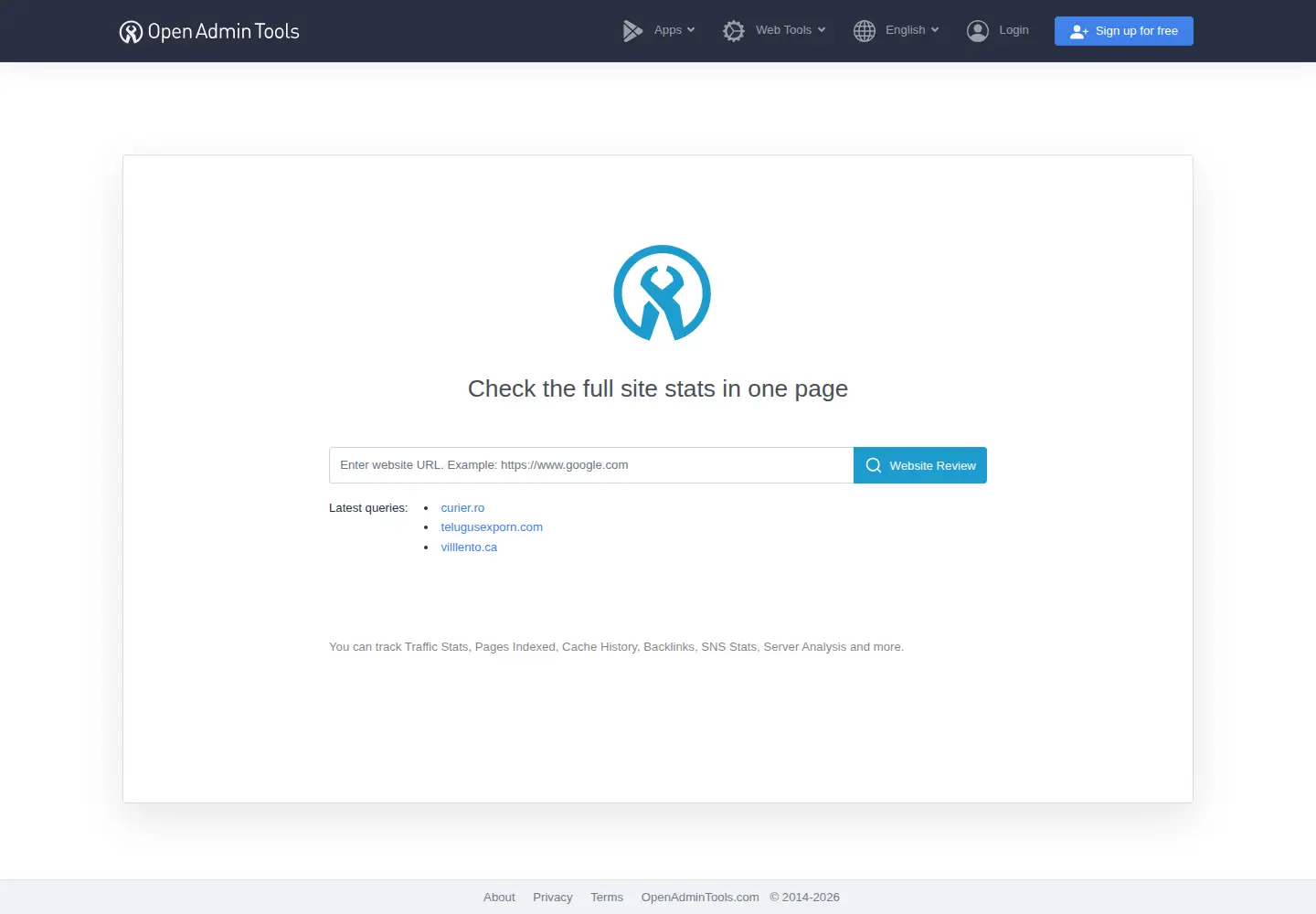The height and width of the screenshot is (914, 1316).
Task: Open the Privacy footer link
Action: coord(553,898)
